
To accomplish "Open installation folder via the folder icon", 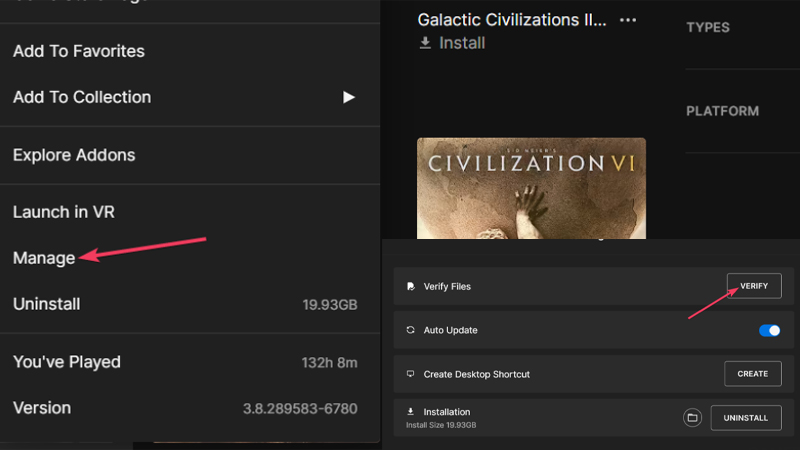I will pos(692,418).
